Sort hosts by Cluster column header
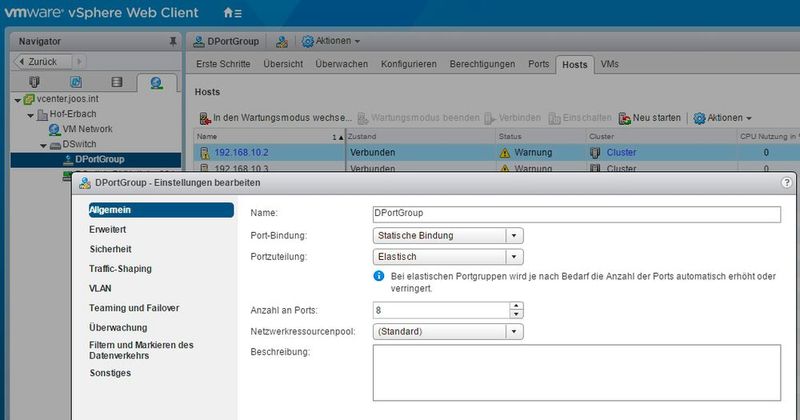Screen dimensions: 800x420 click(661, 137)
